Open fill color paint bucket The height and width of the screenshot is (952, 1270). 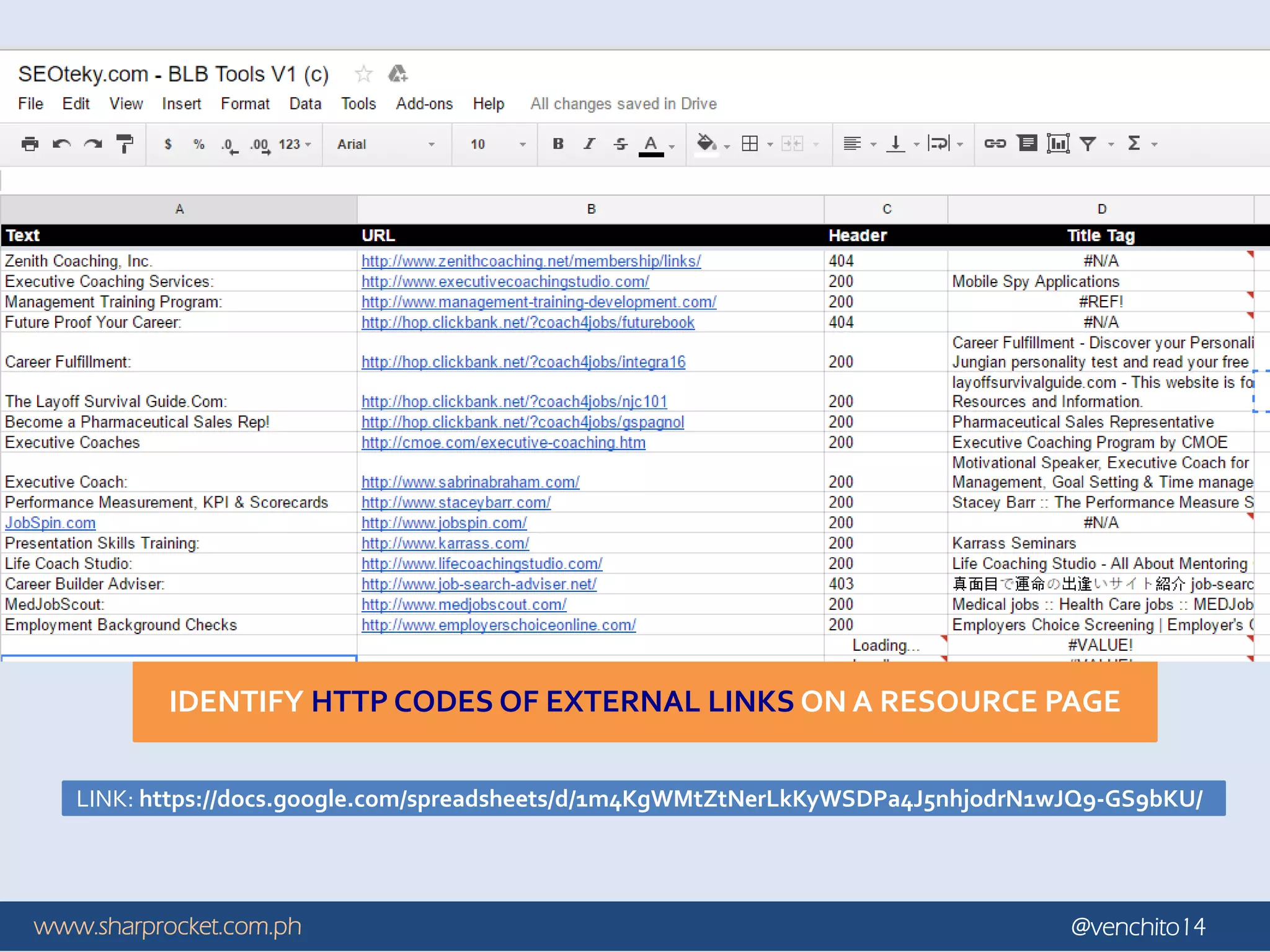click(706, 144)
